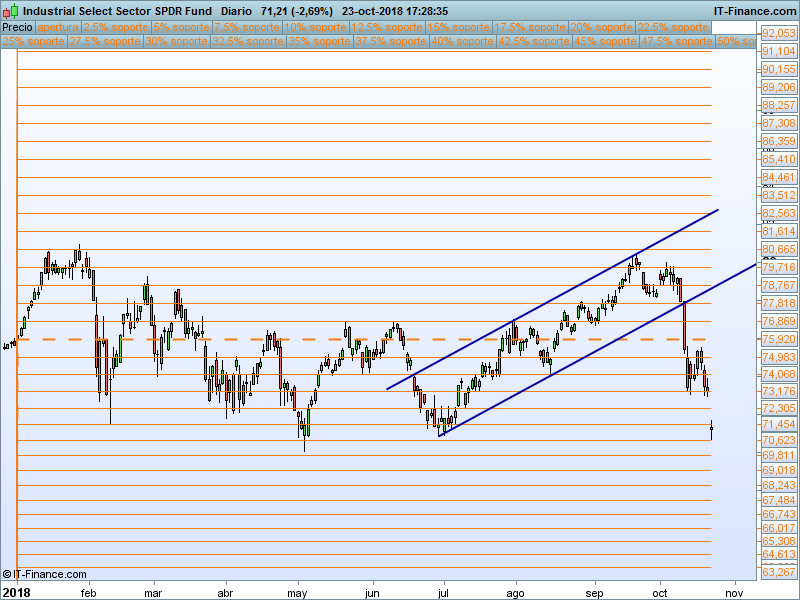Choose the 35% soporte label
The height and width of the screenshot is (600, 800).
(x=319, y=41)
